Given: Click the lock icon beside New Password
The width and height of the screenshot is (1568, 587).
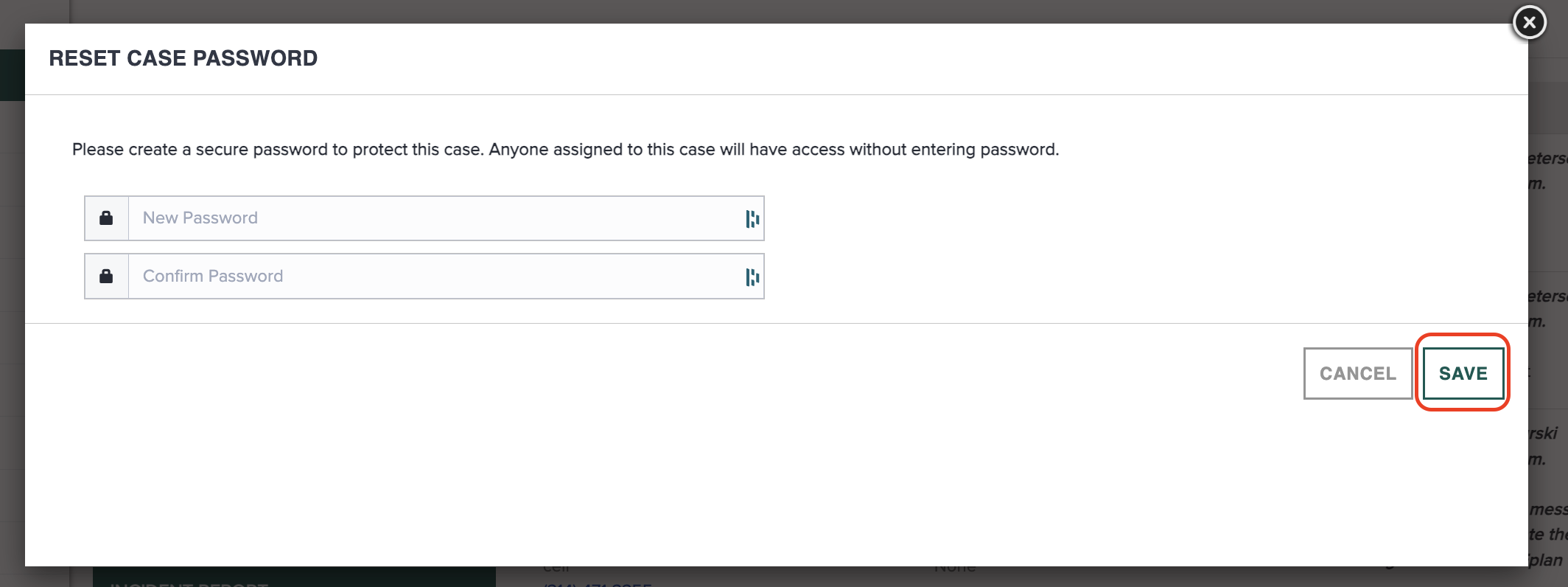Looking at the screenshot, I should coord(106,218).
